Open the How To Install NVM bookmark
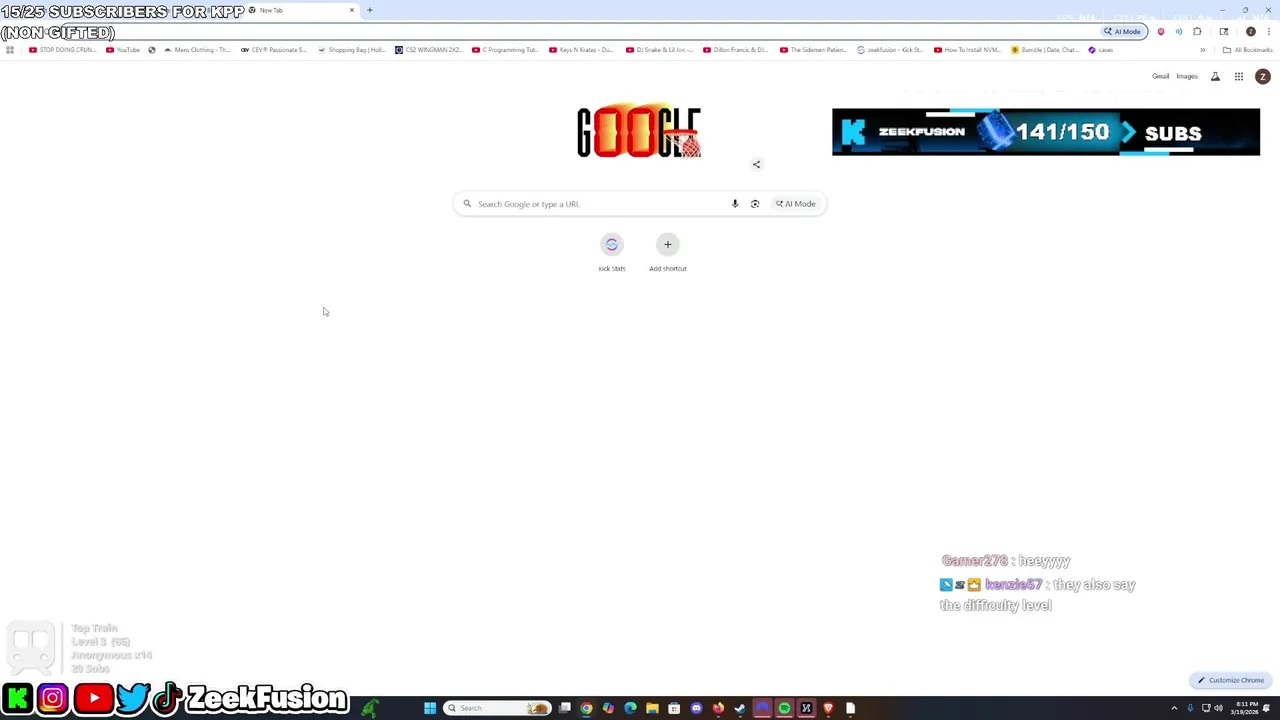 (967, 50)
